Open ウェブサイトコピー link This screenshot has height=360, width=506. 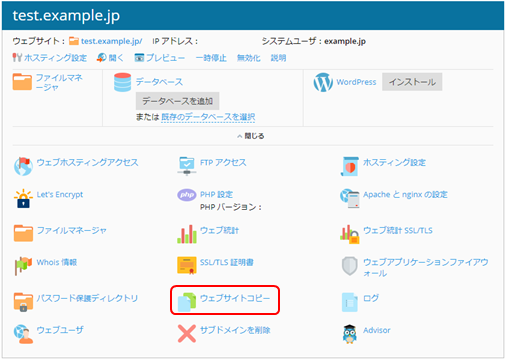[235, 298]
